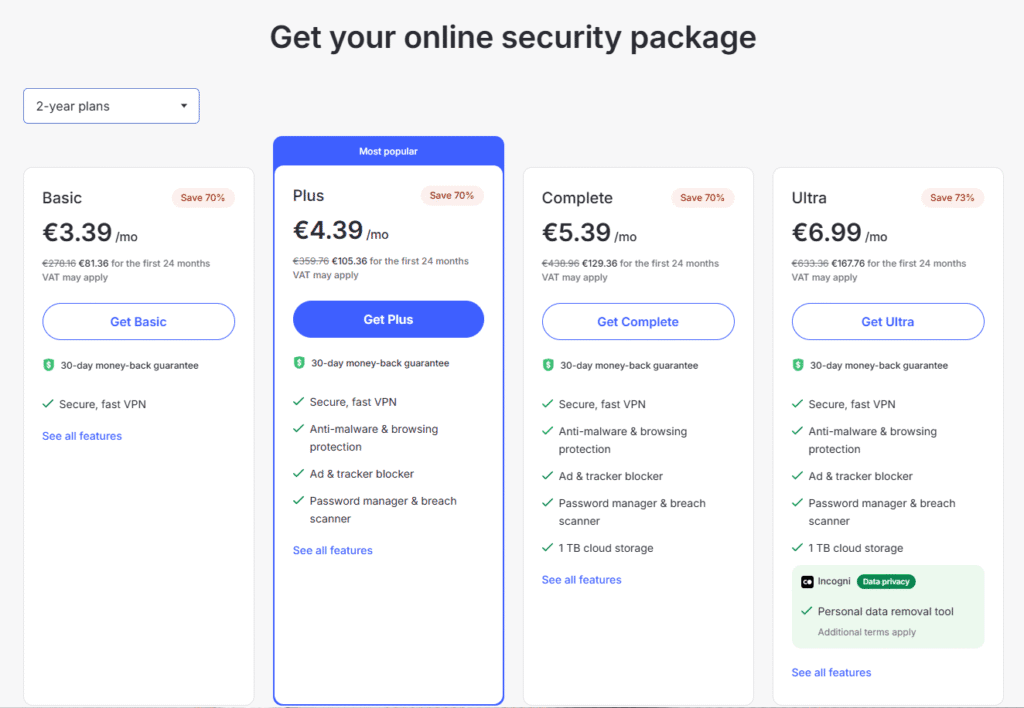Click the Most popular banner above Plus
This screenshot has width=1024, height=708.
(388, 151)
